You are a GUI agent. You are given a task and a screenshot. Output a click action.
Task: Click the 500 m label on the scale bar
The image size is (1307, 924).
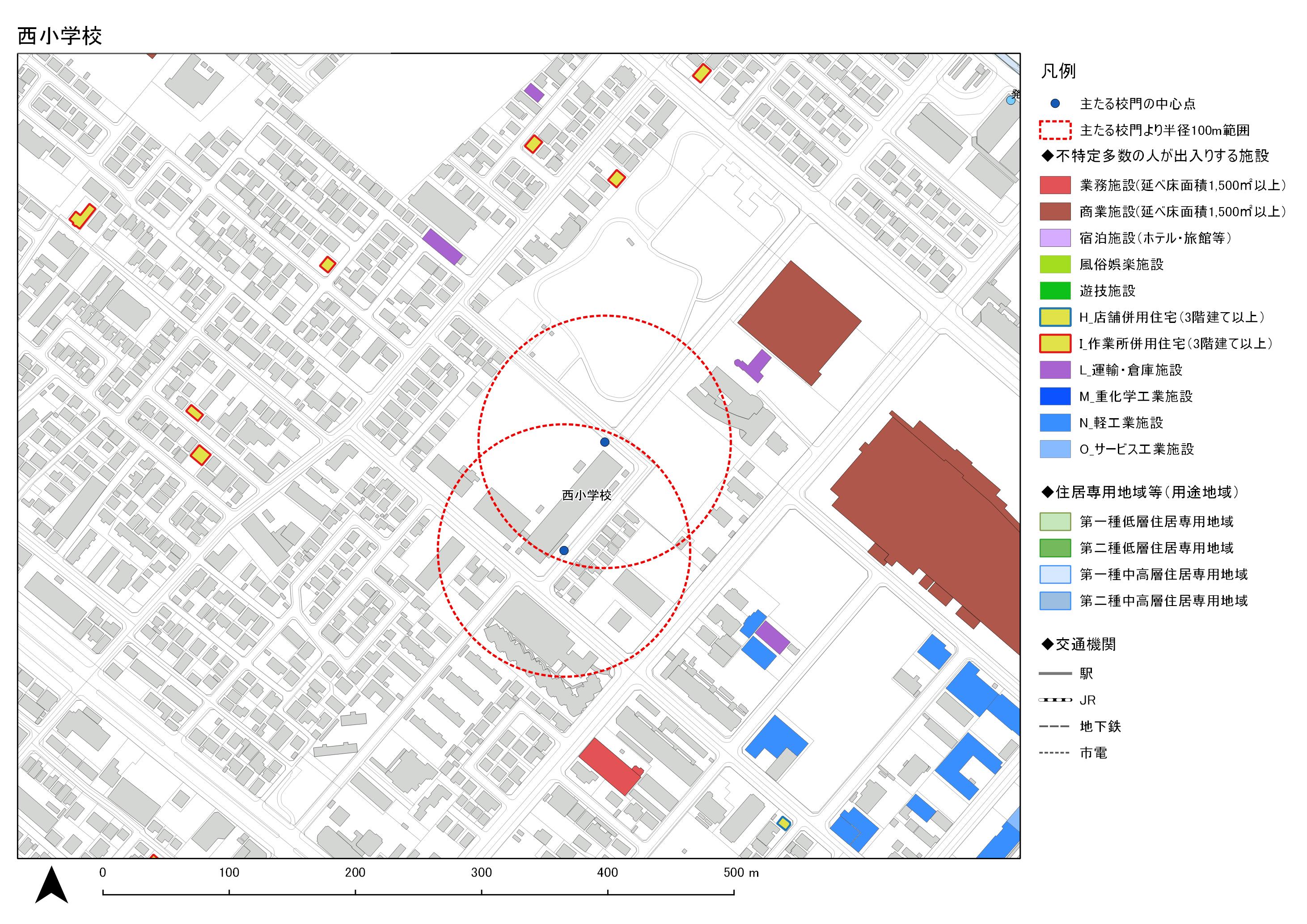741,873
